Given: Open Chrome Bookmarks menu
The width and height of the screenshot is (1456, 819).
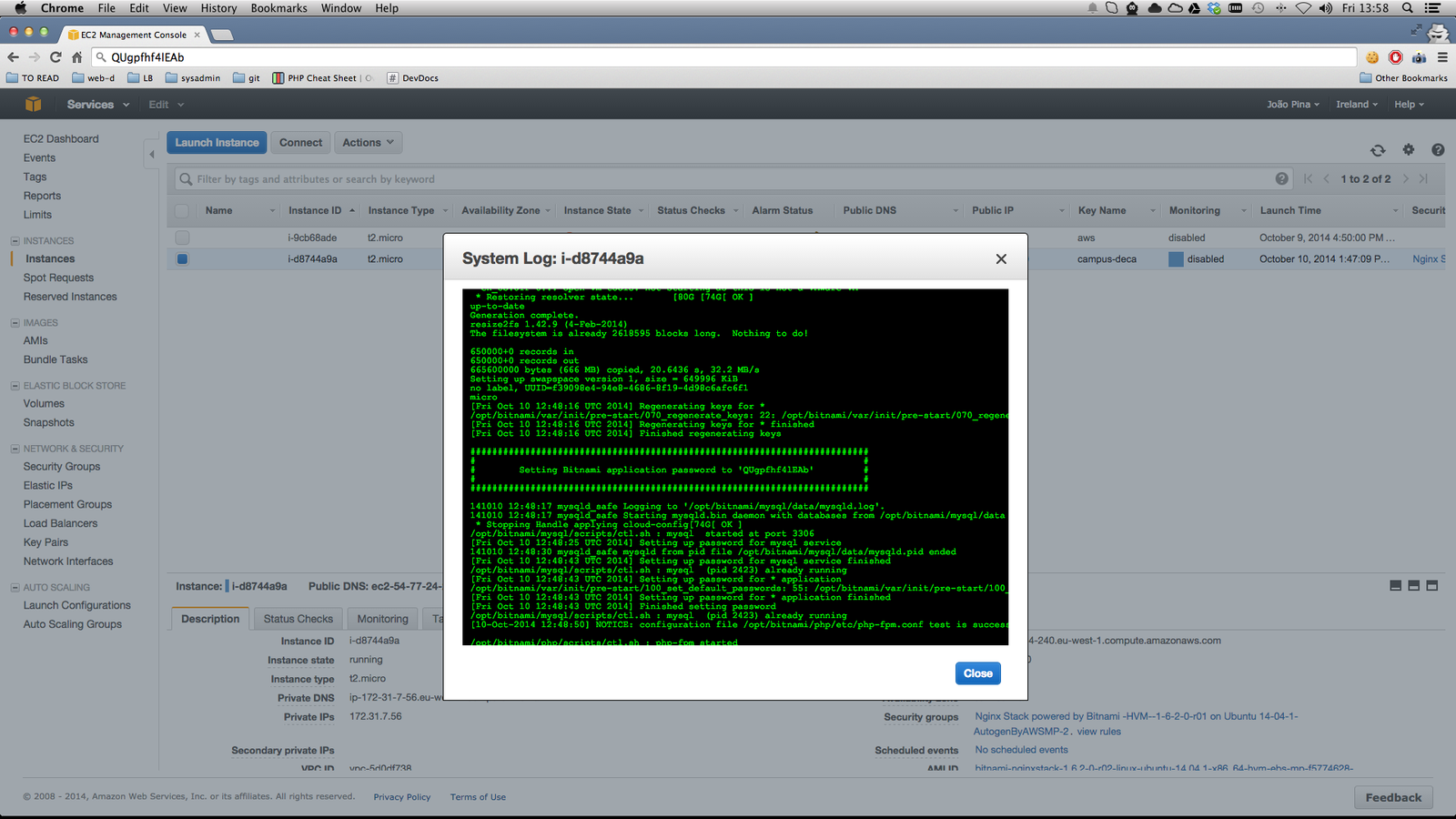Looking at the screenshot, I should tap(278, 8).
